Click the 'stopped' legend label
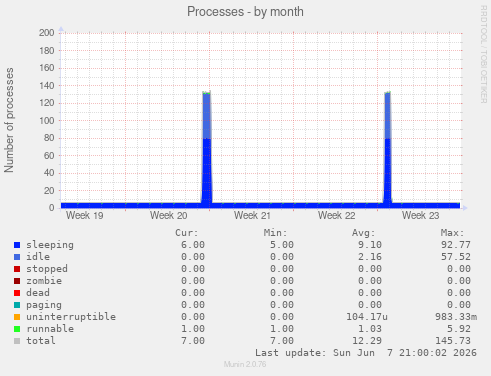This screenshot has height=376, width=491. coord(47,269)
